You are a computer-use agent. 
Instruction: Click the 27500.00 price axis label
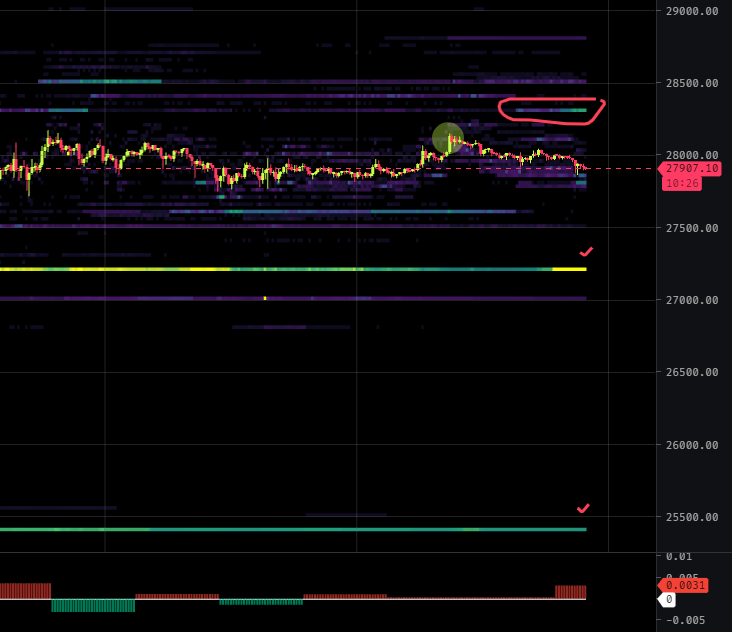coord(692,228)
